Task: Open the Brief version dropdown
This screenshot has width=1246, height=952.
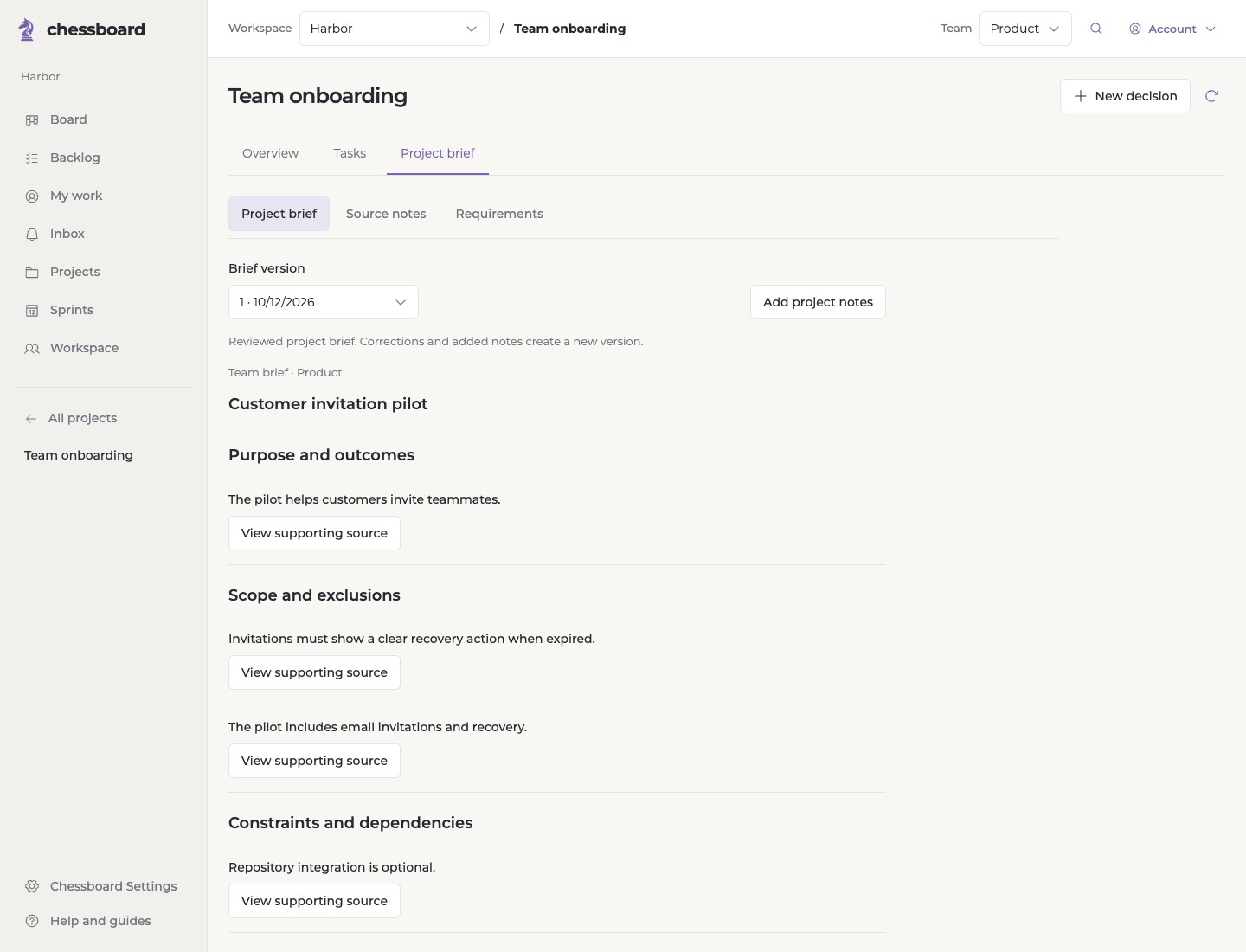Action: click(x=324, y=302)
